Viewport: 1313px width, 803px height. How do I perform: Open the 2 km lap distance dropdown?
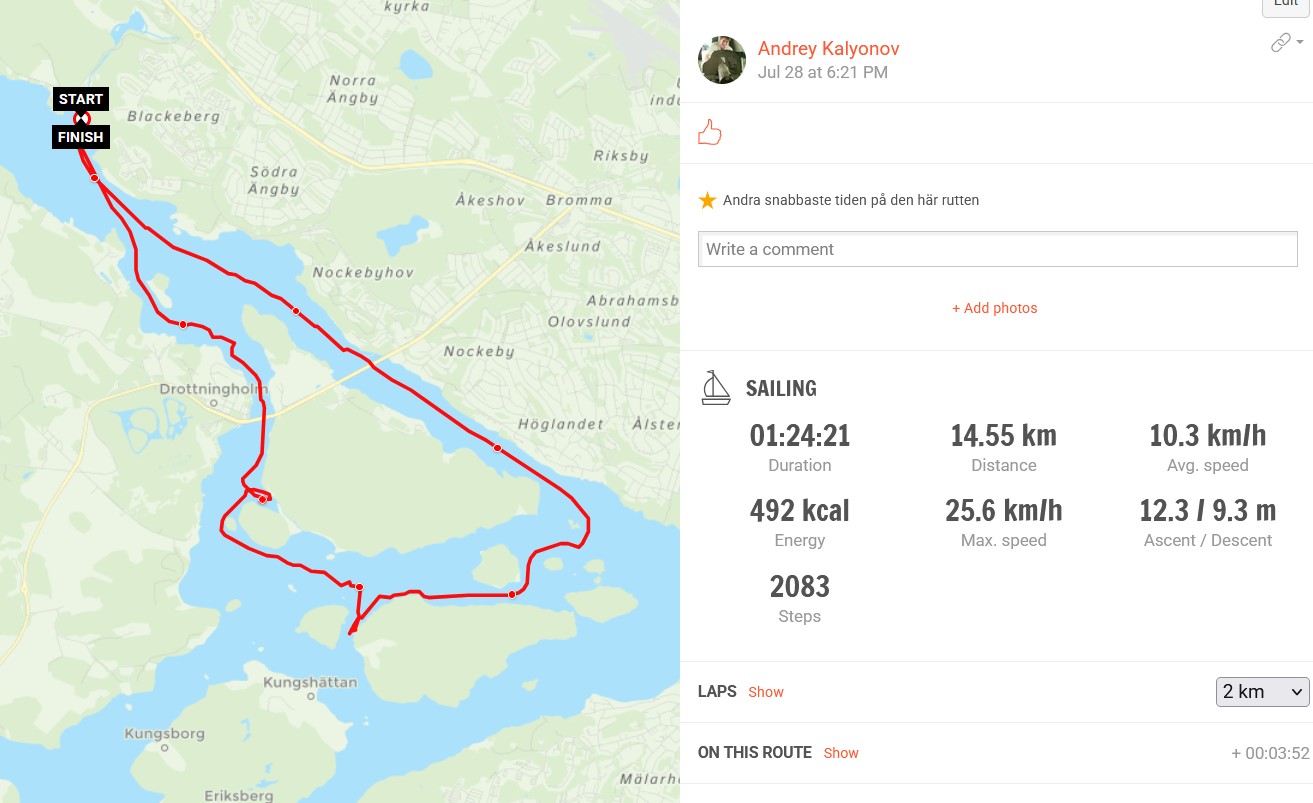tap(1262, 691)
